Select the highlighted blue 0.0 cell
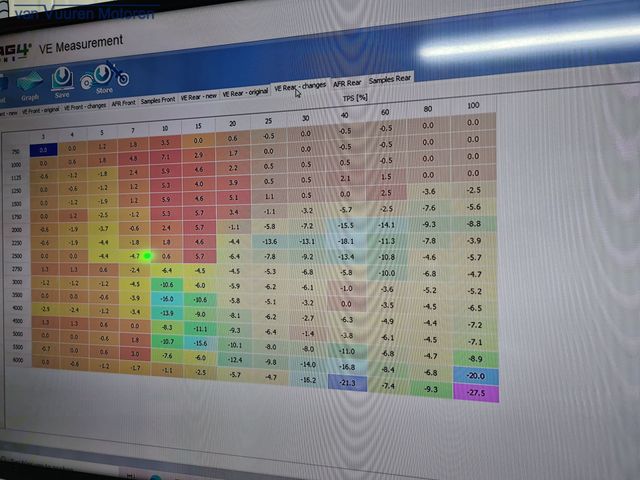This screenshot has height=480, width=640. (43, 150)
